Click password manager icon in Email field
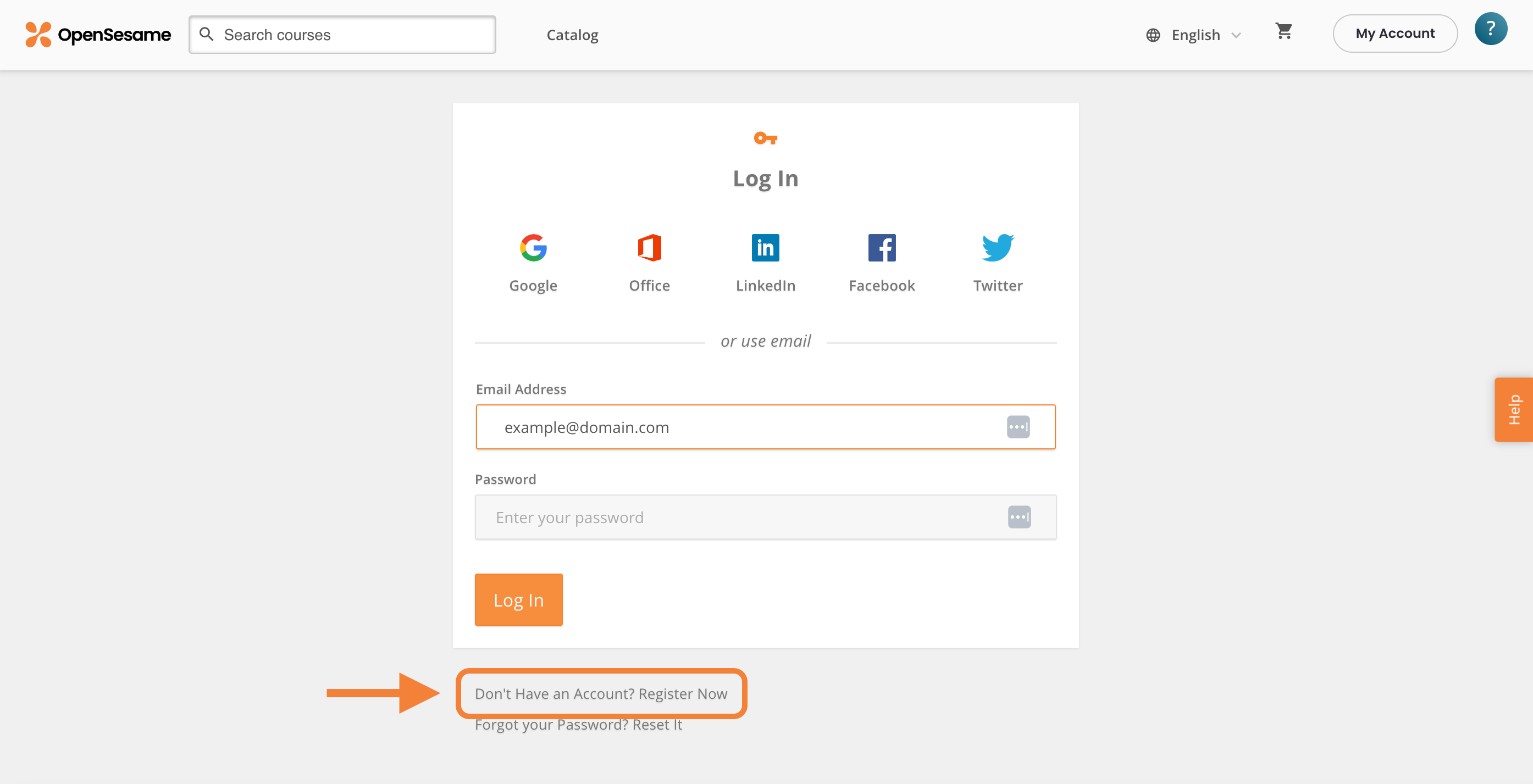This screenshot has height=784, width=1533. click(1018, 427)
